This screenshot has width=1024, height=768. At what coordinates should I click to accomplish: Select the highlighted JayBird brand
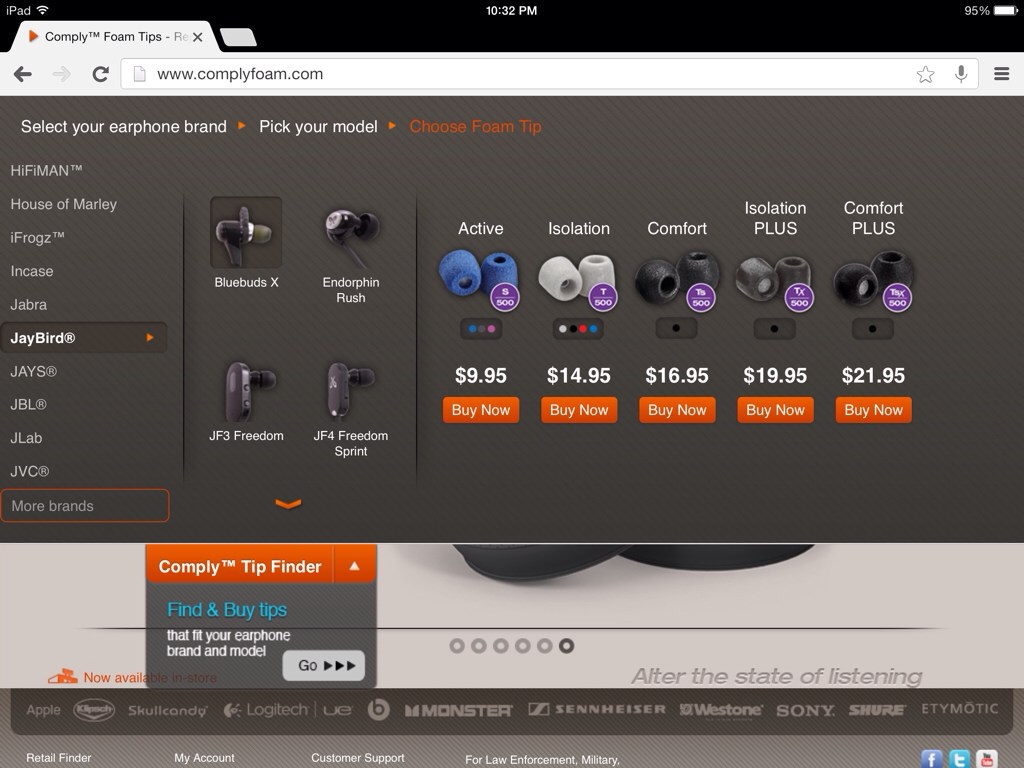pyautogui.click(x=84, y=338)
